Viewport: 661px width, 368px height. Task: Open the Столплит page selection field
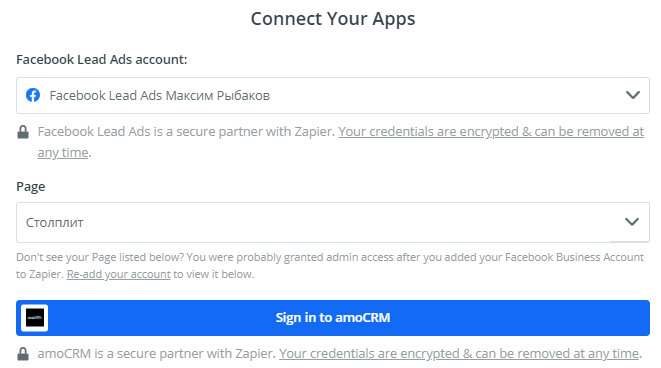pos(333,222)
